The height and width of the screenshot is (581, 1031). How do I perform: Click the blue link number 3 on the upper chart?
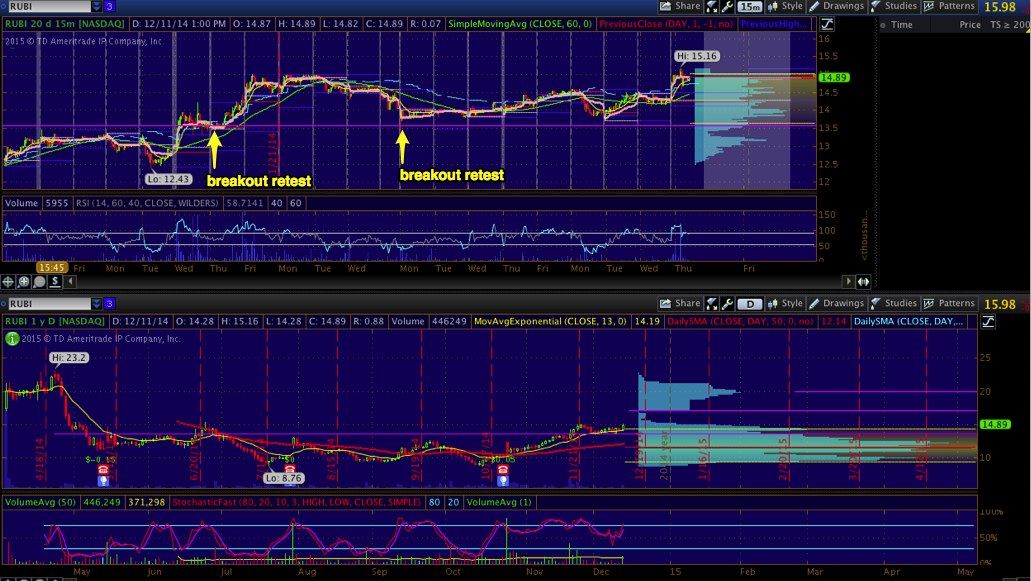point(110,7)
